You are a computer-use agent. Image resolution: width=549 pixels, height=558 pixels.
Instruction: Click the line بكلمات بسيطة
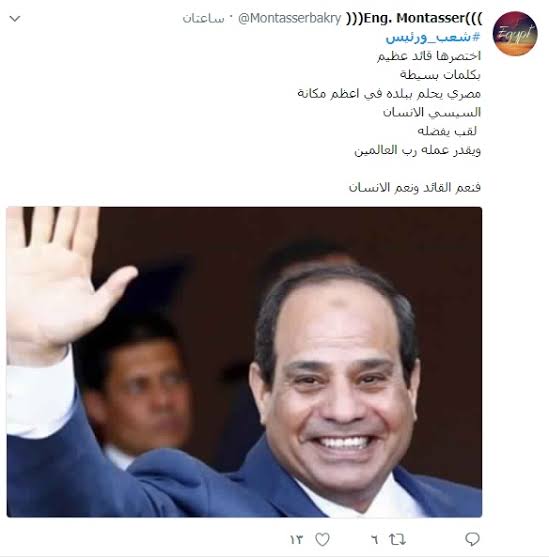coord(440,75)
